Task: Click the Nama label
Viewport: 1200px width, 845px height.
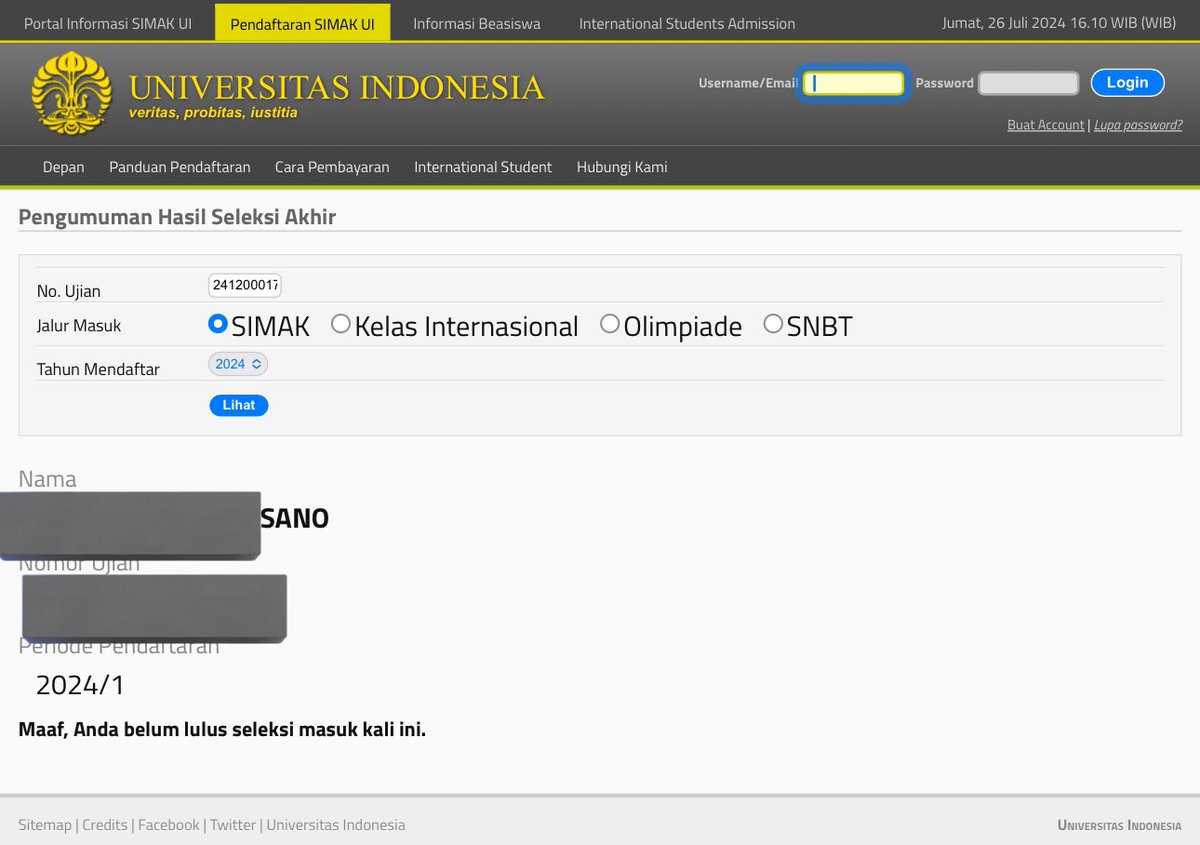Action: (47, 479)
